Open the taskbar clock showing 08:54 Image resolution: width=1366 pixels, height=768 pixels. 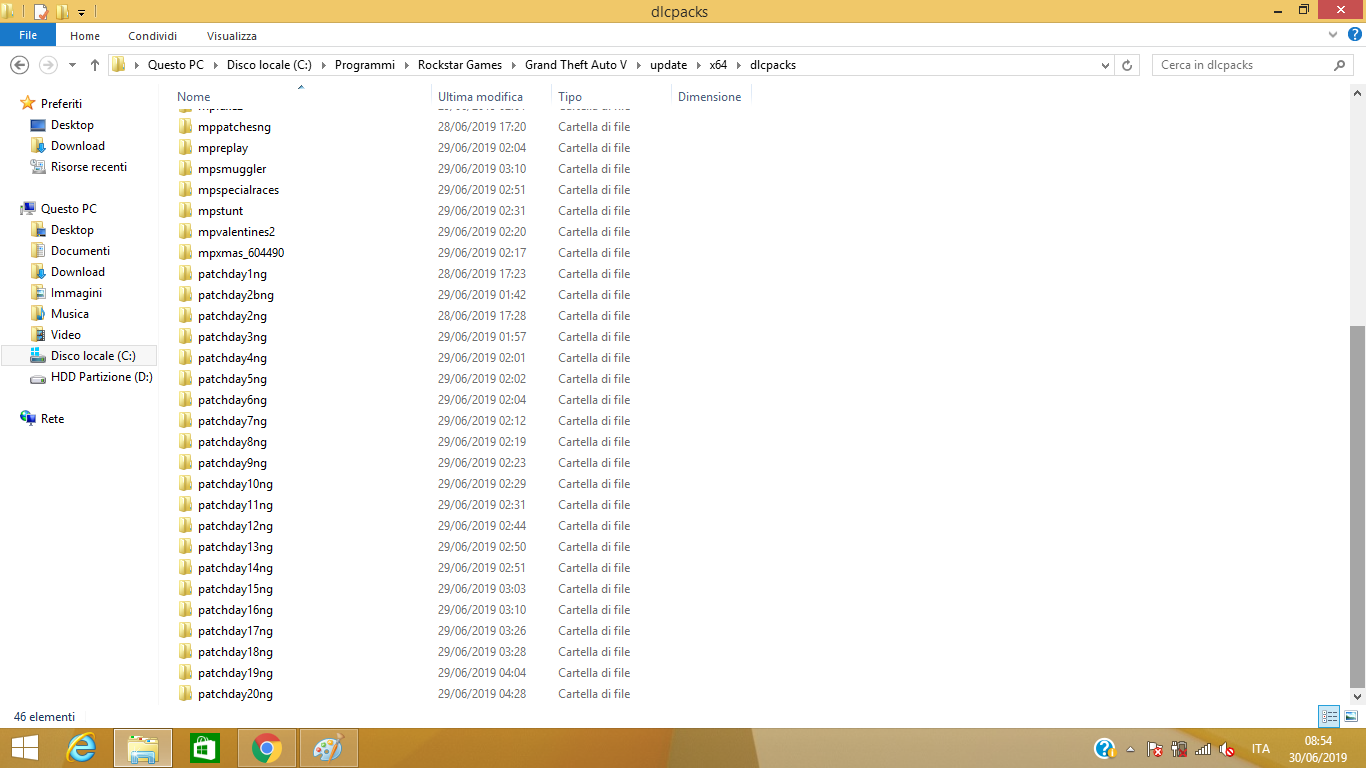(1318, 749)
